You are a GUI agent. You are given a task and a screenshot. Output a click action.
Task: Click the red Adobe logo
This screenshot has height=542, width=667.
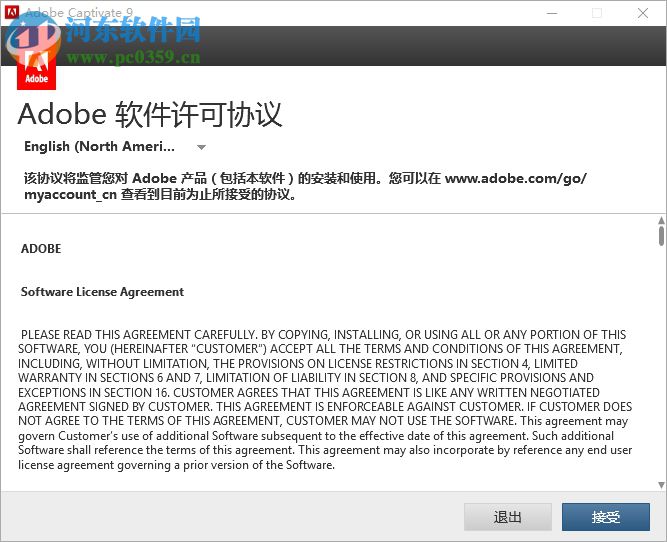[x=37, y=68]
